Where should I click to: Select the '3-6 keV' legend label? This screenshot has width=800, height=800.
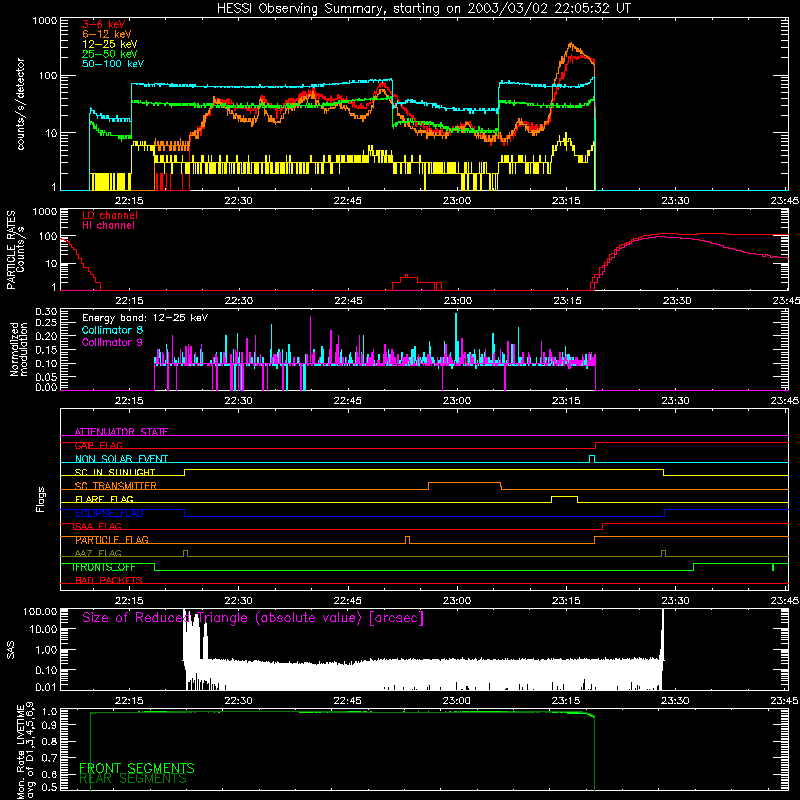click(103, 24)
